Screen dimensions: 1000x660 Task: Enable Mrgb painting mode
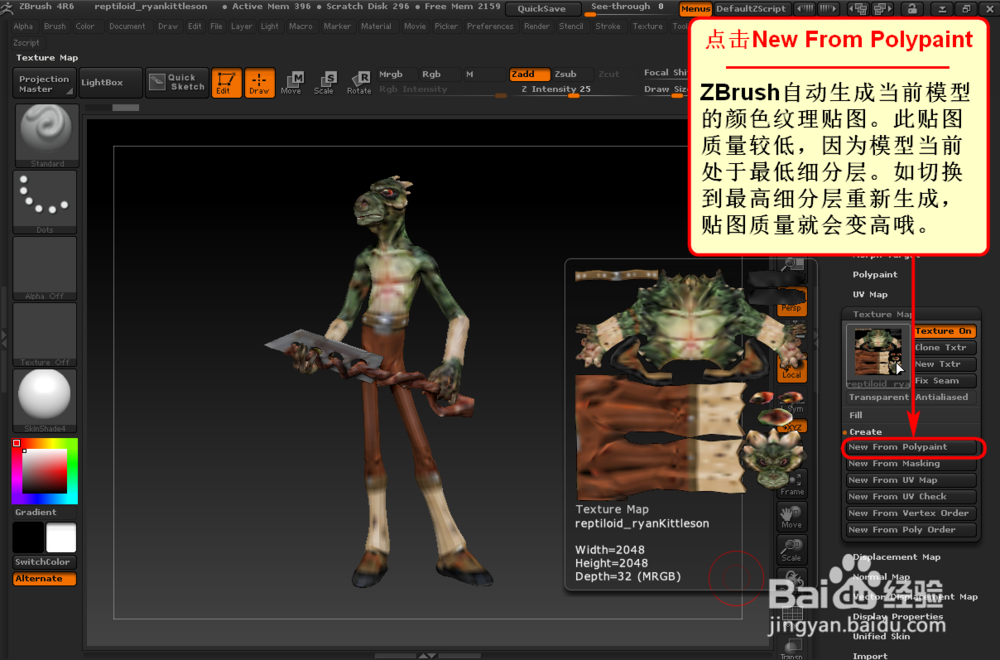point(397,74)
